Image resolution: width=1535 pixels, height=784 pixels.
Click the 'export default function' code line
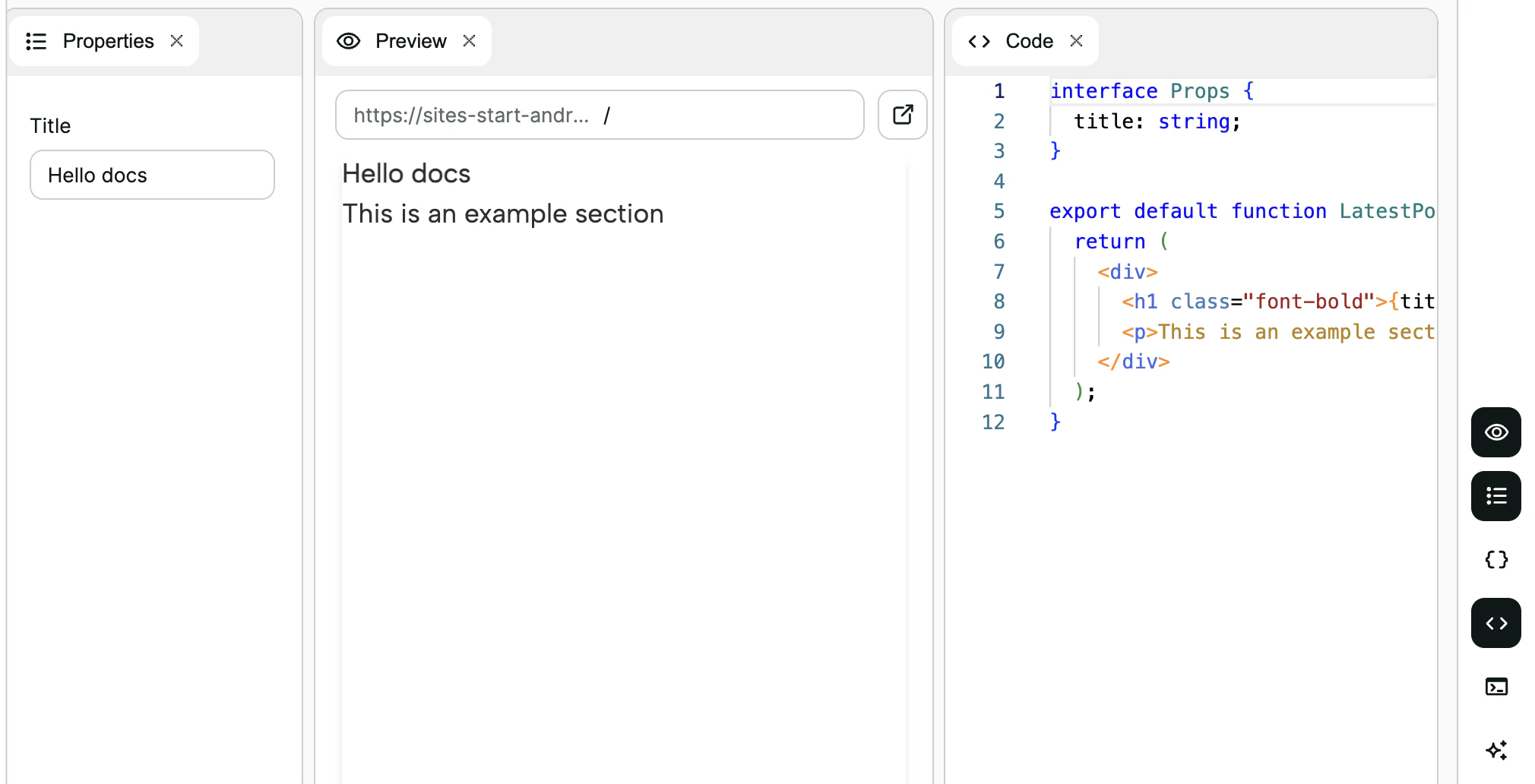[x=1242, y=211]
